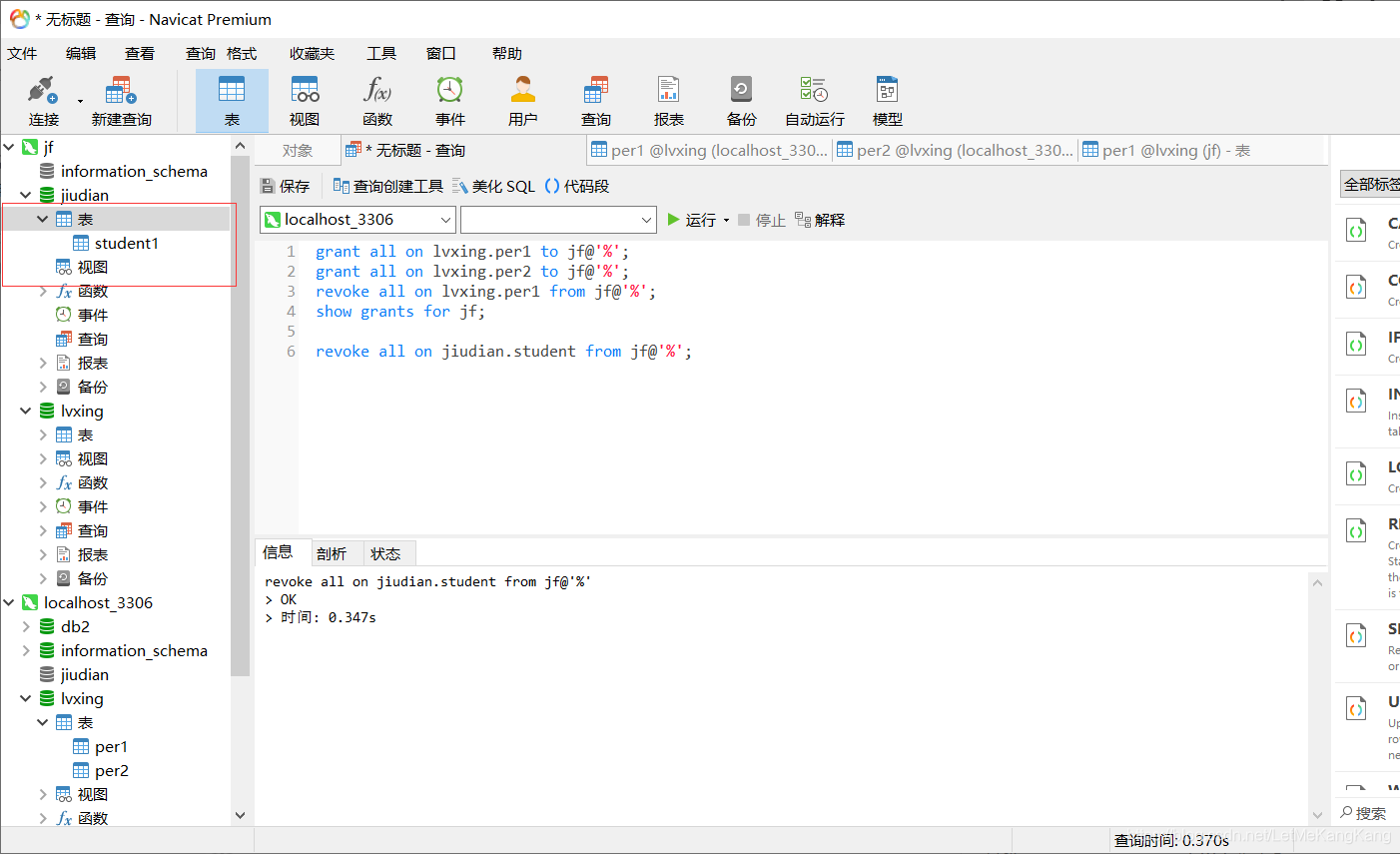The width and height of the screenshot is (1400, 854).
Task: Open the Report (报表) toolbar icon
Action: point(669,101)
